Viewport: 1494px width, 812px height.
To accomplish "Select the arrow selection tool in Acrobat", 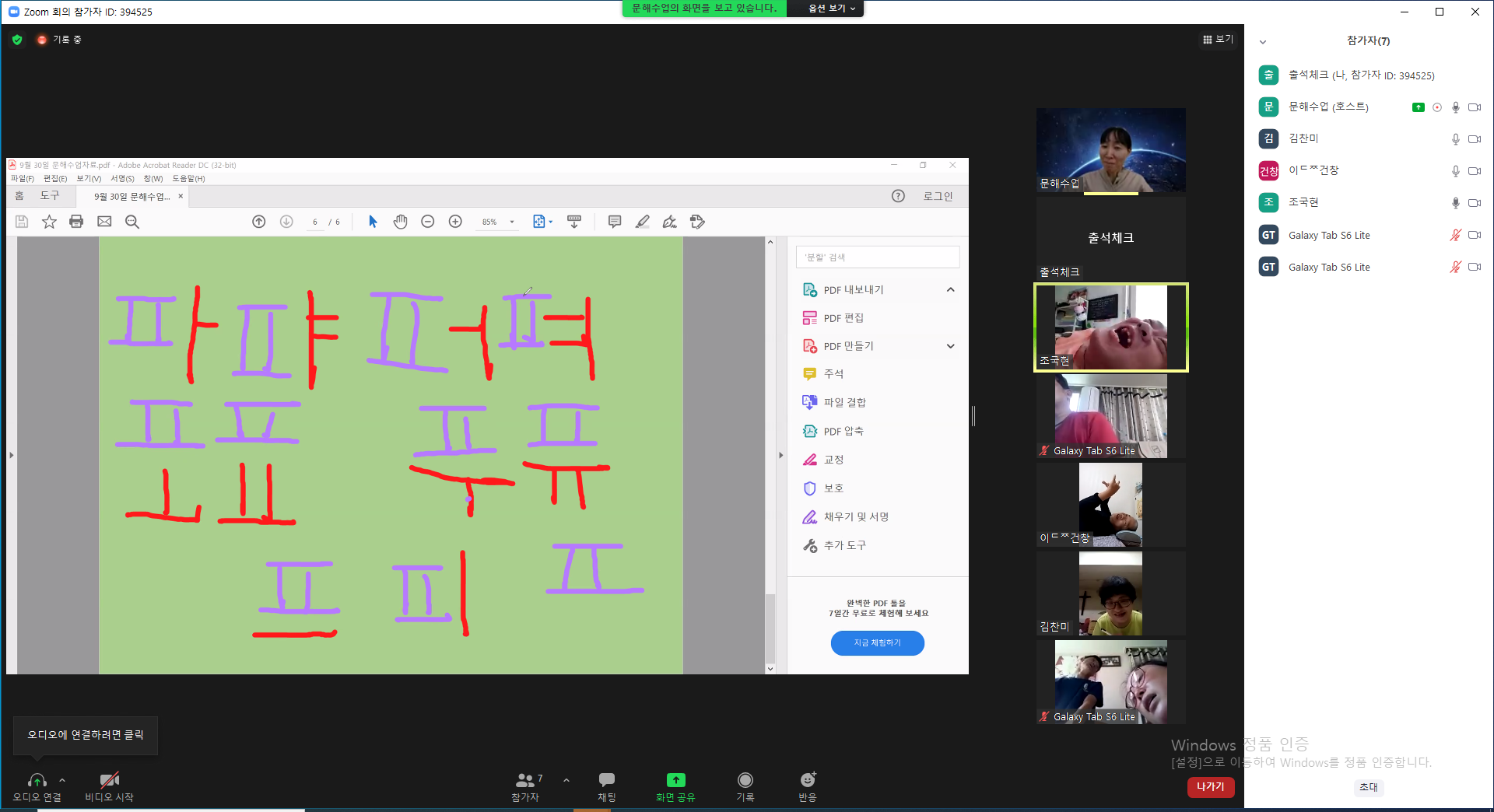I will pos(373,222).
